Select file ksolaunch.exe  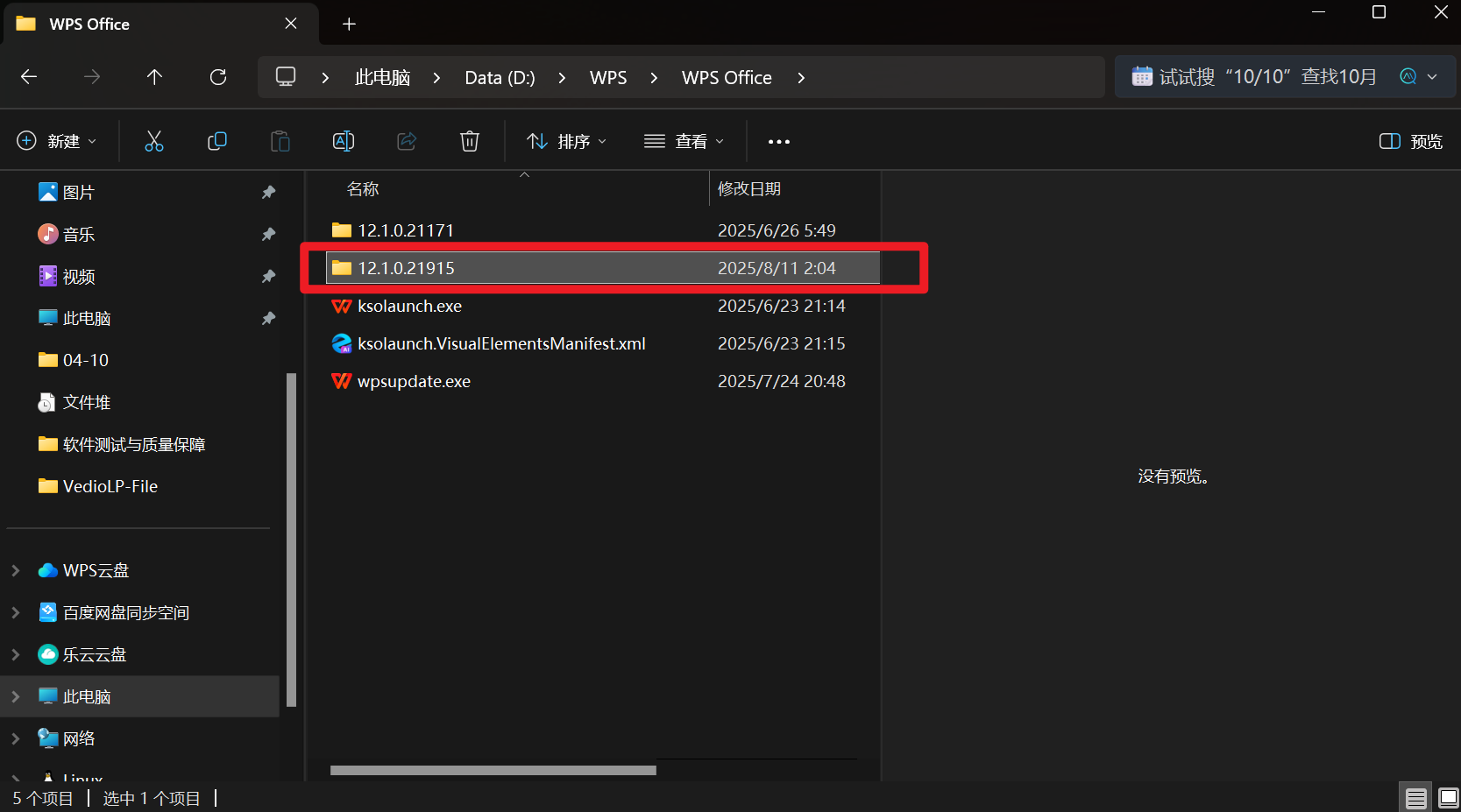(x=603, y=306)
